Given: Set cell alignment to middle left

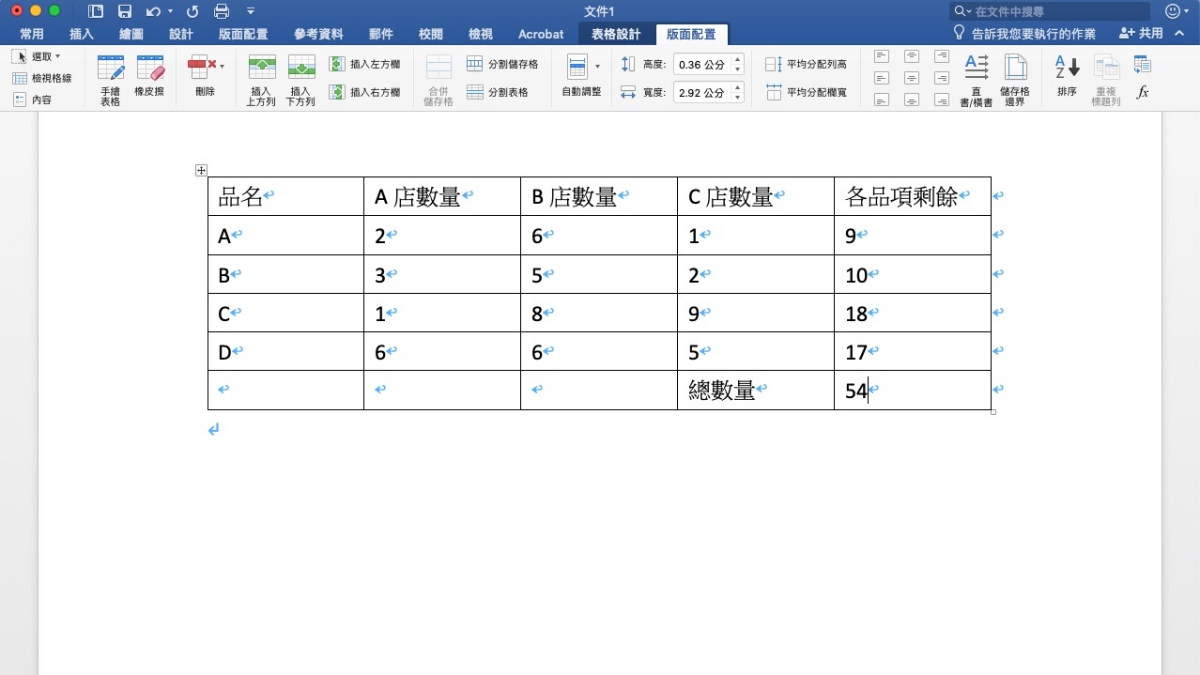Looking at the screenshot, I should [x=881, y=78].
